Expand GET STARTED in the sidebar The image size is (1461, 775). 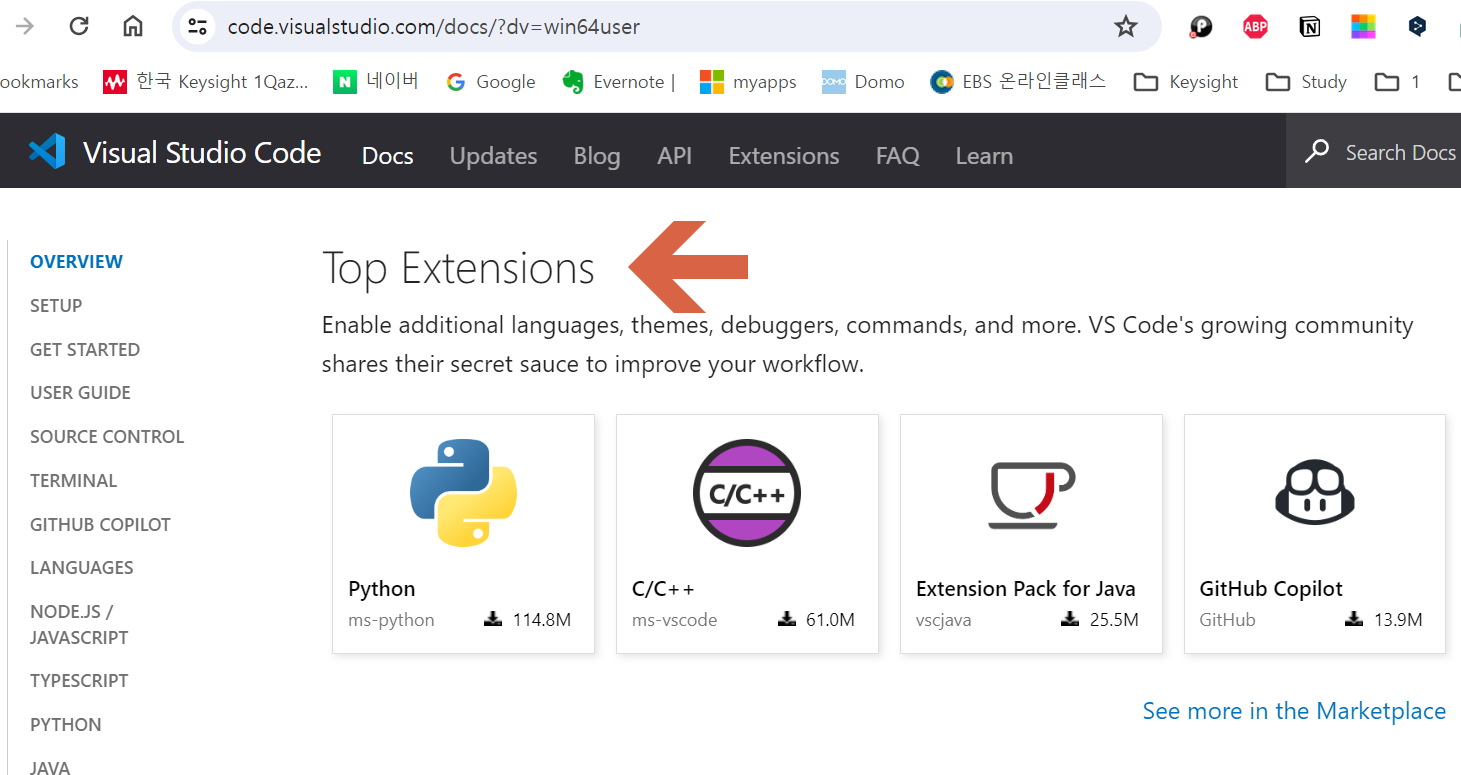coord(85,350)
